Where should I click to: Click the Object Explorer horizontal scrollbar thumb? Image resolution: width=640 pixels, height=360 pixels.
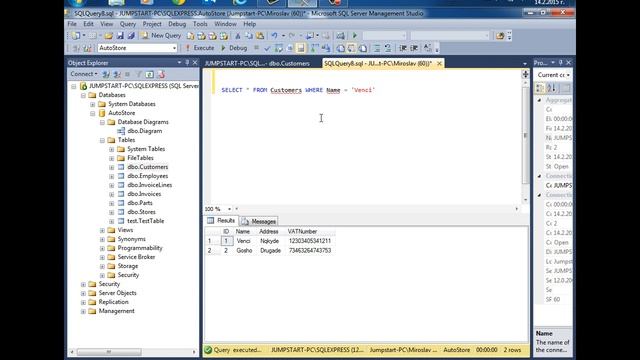tap(109, 351)
